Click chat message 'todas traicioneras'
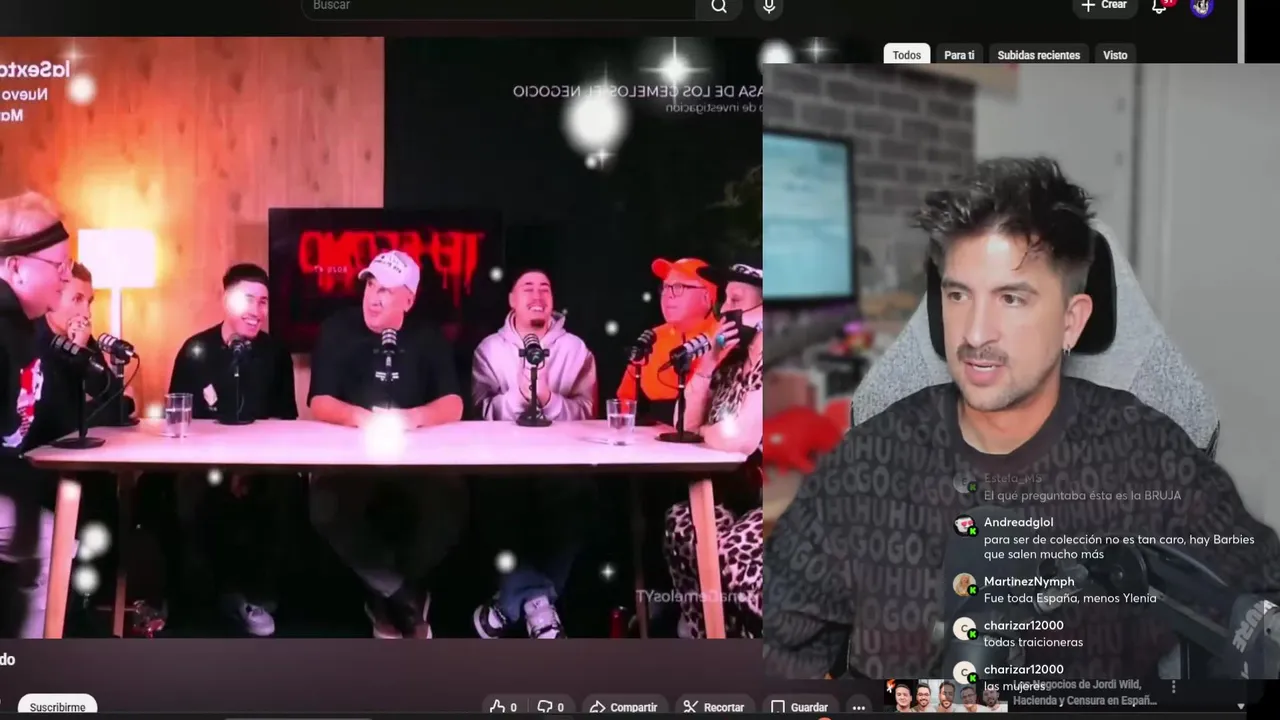This screenshot has width=1280, height=720. pos(1033,642)
